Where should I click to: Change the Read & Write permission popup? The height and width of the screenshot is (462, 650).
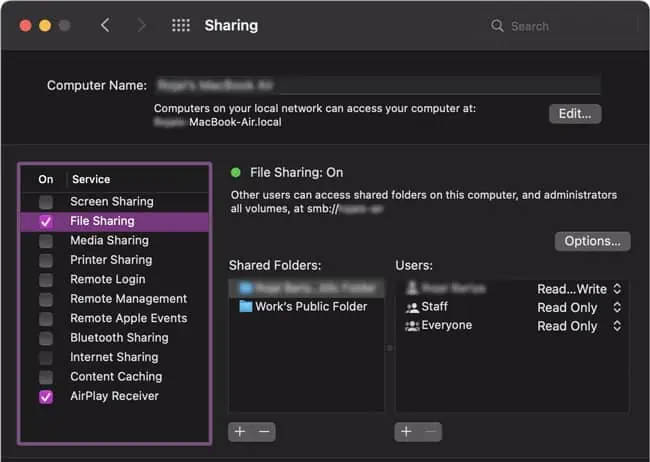[617, 289]
